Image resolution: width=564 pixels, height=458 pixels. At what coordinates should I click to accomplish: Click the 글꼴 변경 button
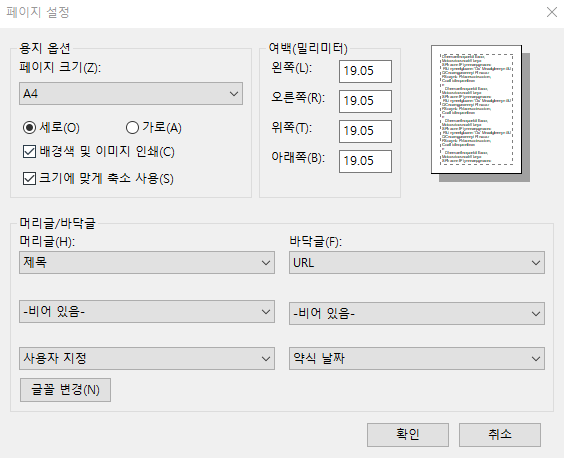click(65, 390)
